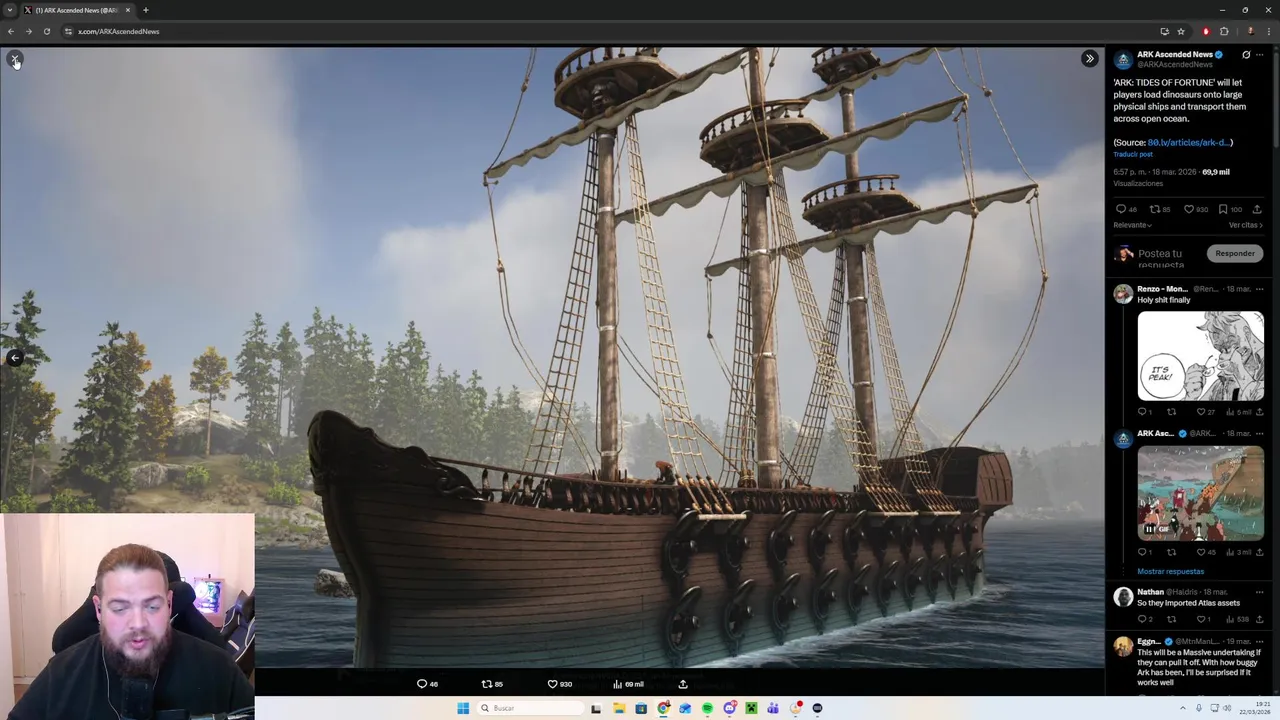View analytics 538 on Nathan's reply

click(1240, 619)
